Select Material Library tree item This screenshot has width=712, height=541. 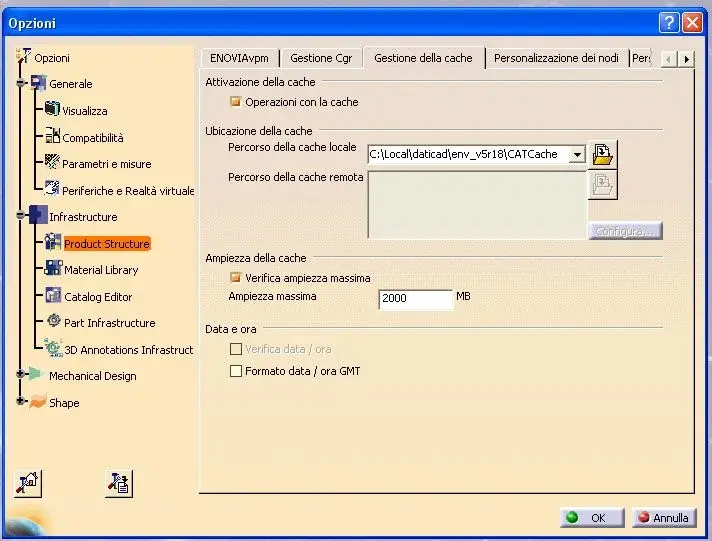coord(101,270)
